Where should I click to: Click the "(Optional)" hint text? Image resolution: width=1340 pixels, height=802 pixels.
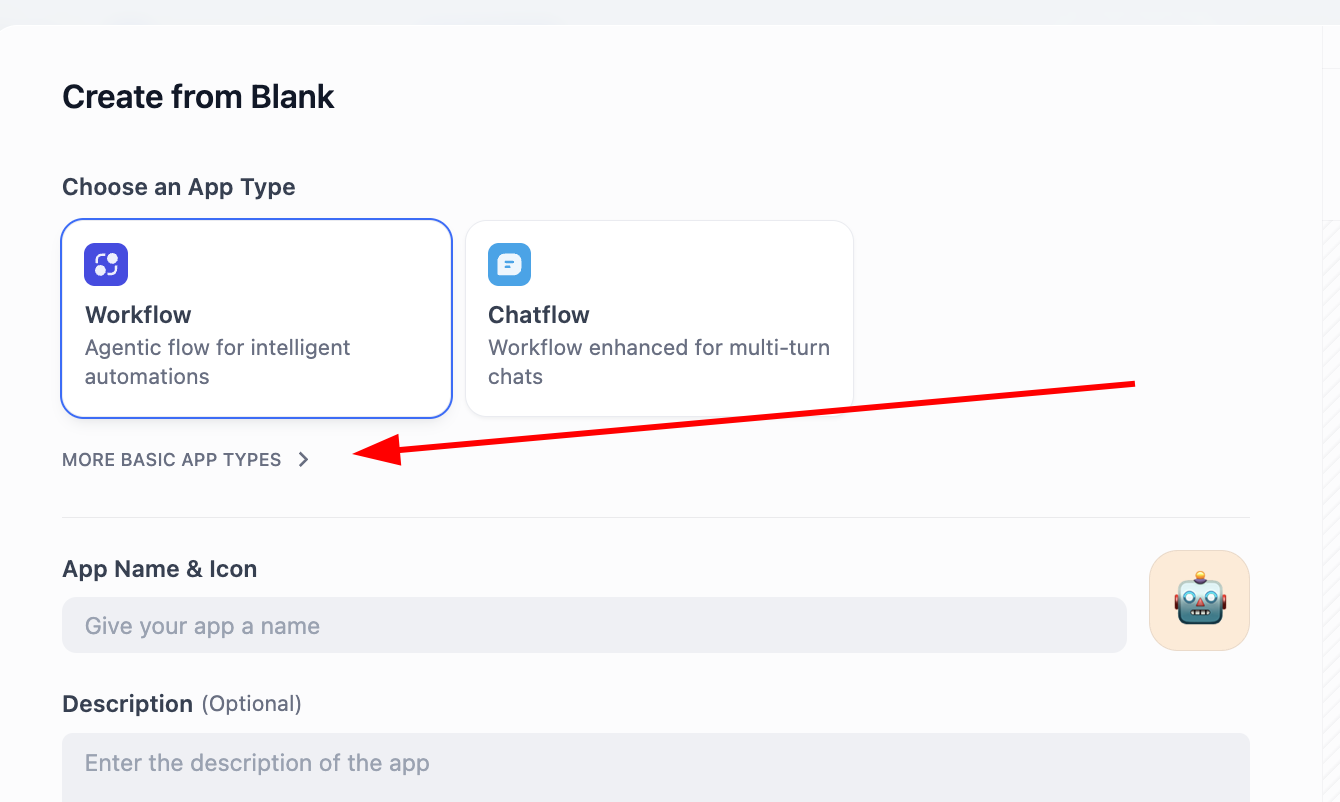click(251, 704)
